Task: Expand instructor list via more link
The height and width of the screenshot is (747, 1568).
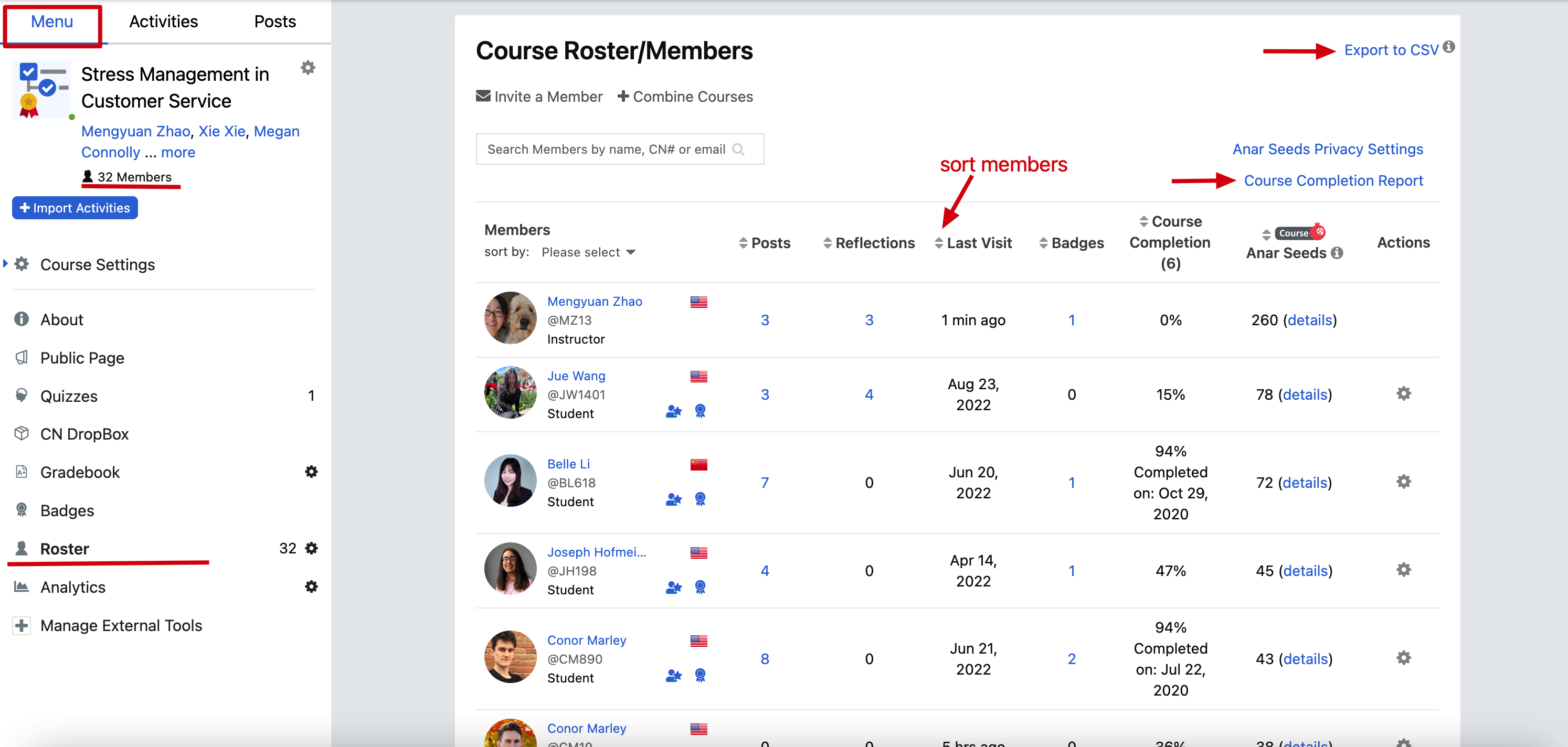Action: [178, 153]
